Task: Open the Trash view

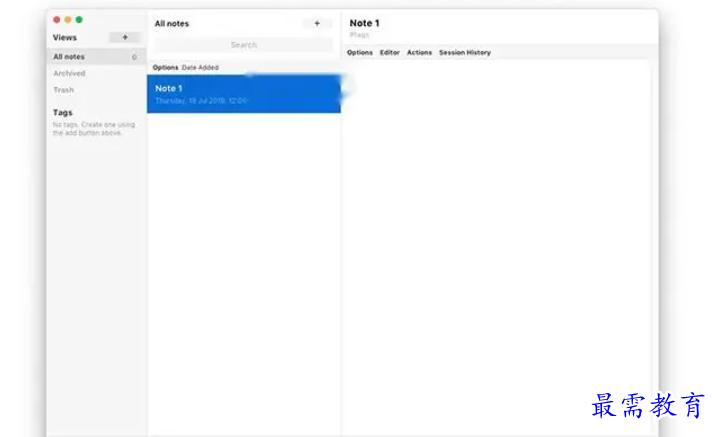Action: point(64,90)
